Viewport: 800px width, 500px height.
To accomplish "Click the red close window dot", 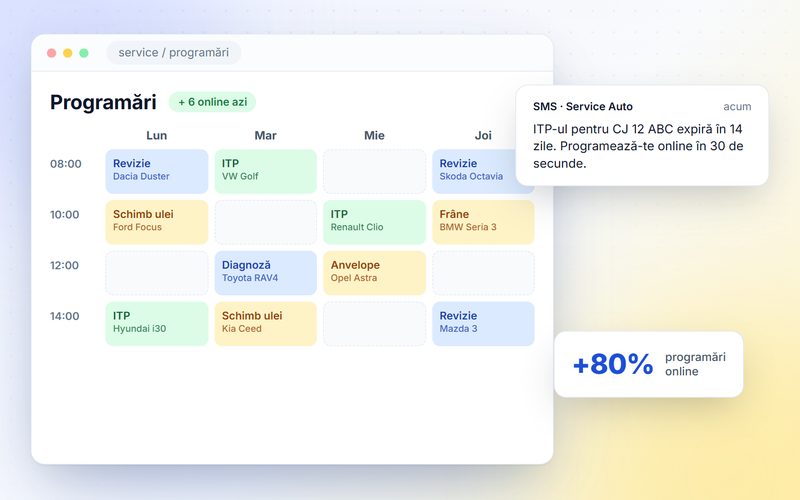I will 52,53.
